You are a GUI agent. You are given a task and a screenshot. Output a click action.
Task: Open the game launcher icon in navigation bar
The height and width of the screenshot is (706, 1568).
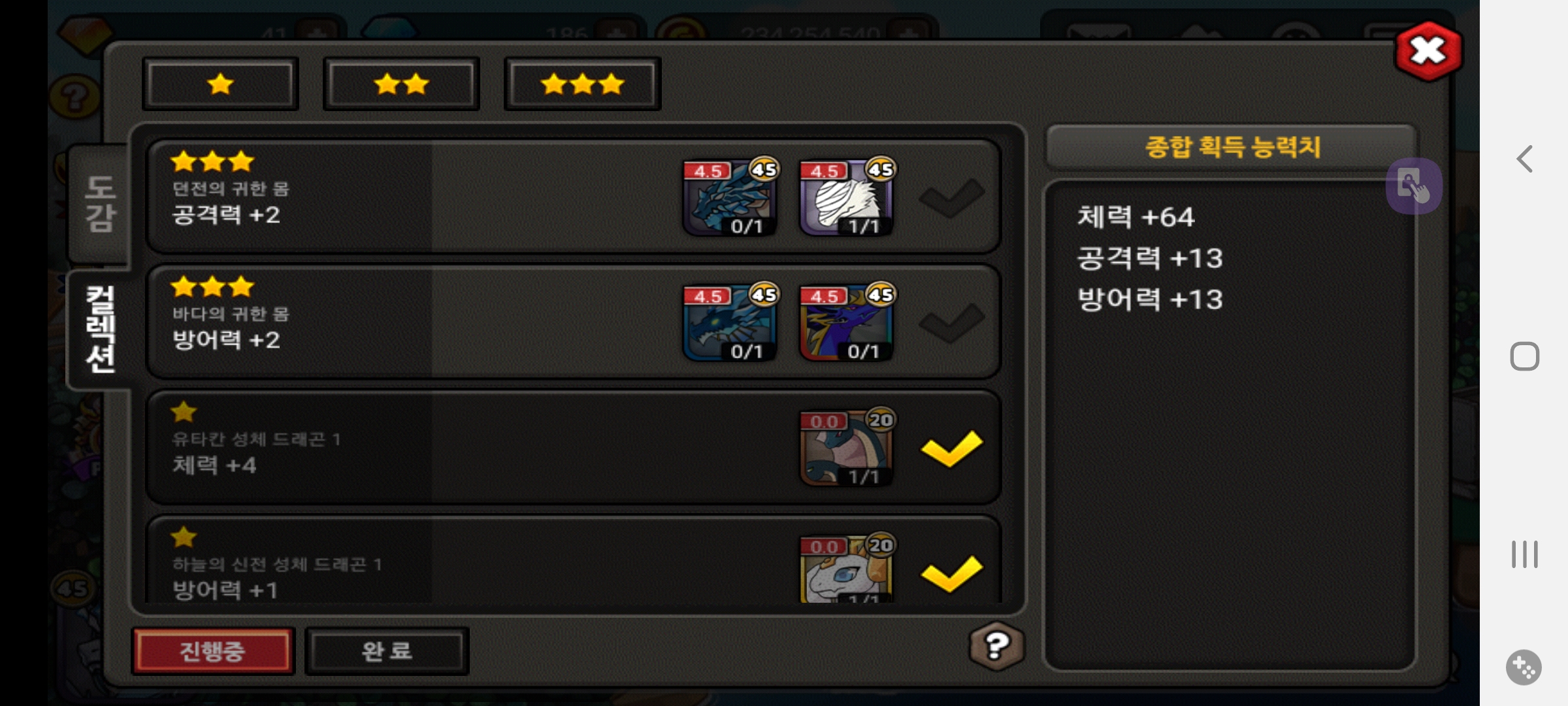pos(1524,667)
